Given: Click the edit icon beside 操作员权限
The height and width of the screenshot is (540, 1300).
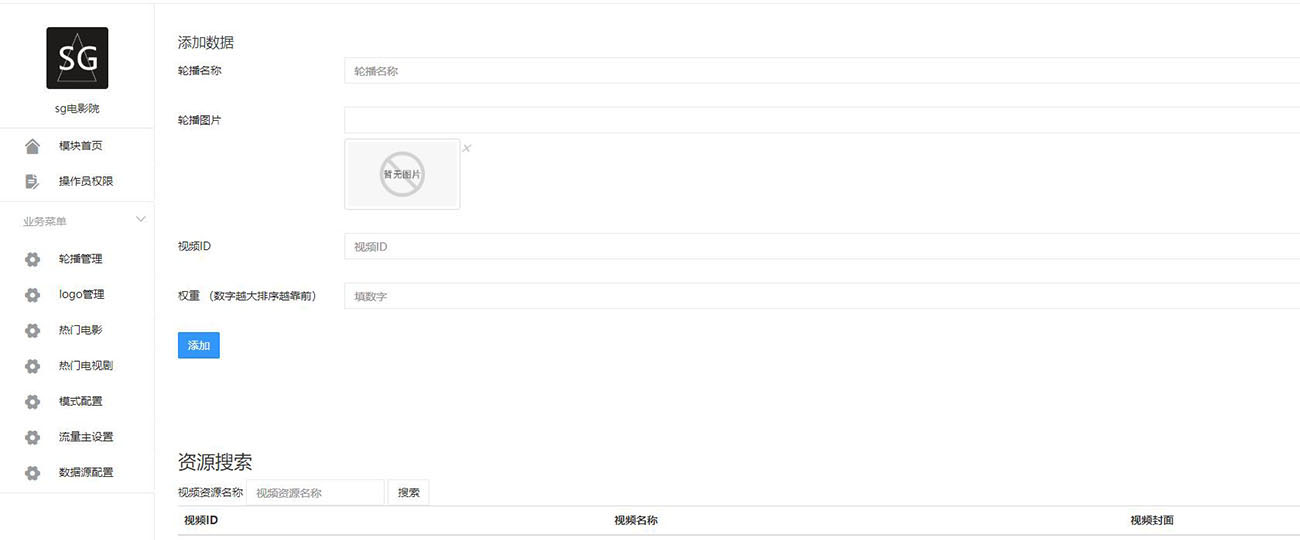Looking at the screenshot, I should point(32,181).
